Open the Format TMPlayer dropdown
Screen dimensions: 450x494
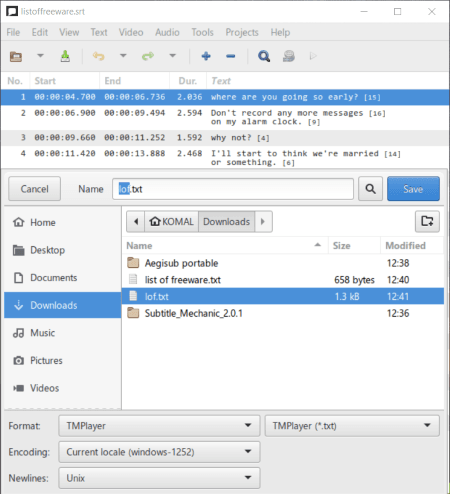[x=159, y=426]
